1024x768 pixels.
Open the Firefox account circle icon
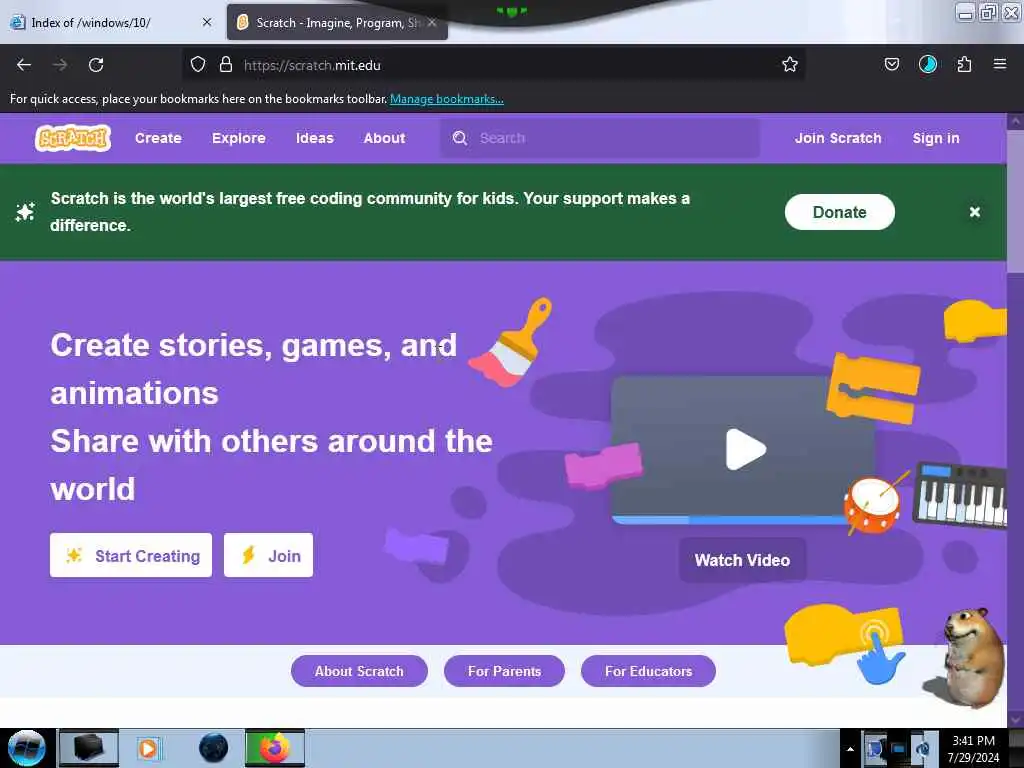click(928, 64)
